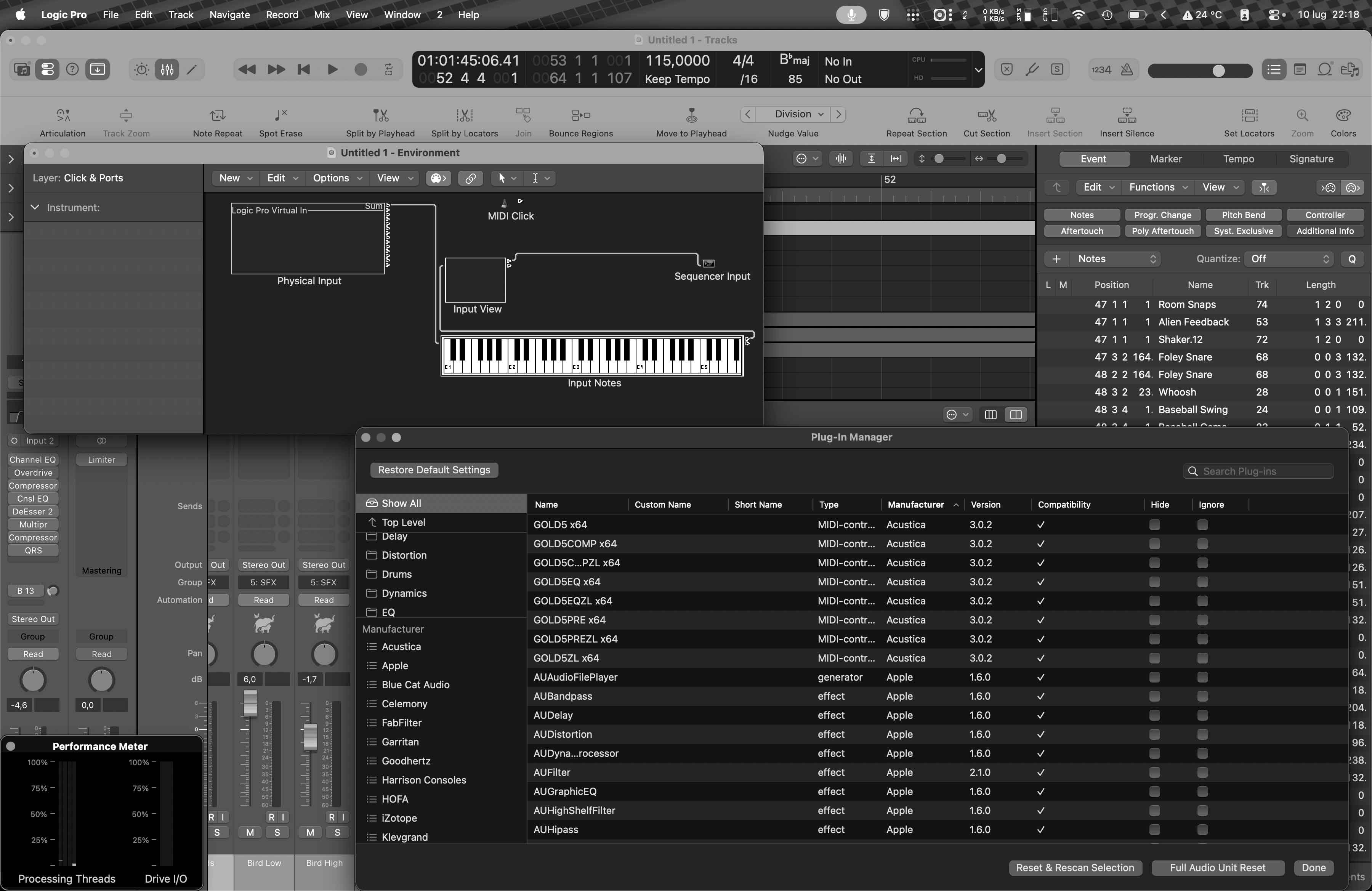Viewport: 1372px width, 891px height.
Task: Check Ignore for AUGraphicEQ
Action: point(1202,791)
